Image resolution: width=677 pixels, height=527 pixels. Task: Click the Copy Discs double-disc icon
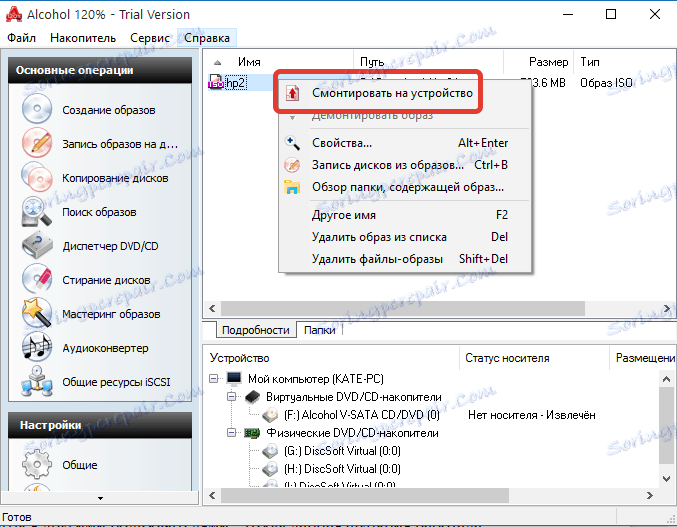[x=37, y=177]
